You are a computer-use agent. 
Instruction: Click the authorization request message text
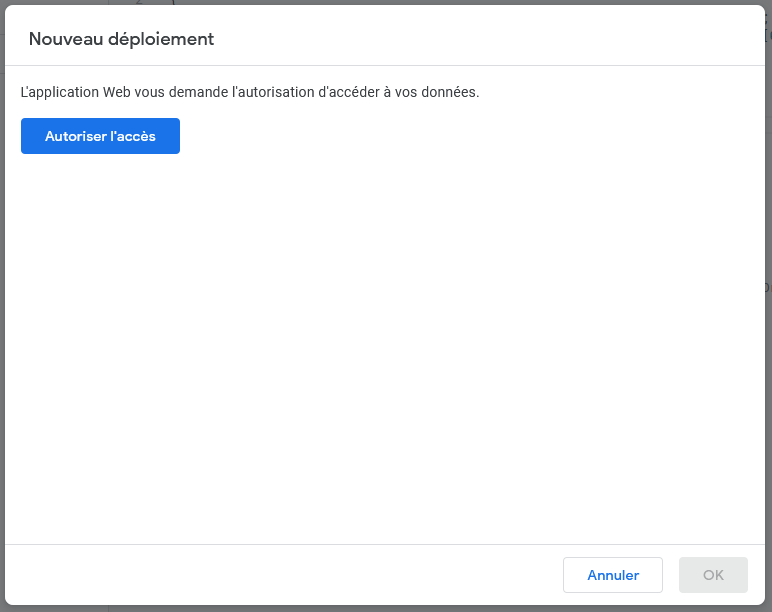point(250,92)
